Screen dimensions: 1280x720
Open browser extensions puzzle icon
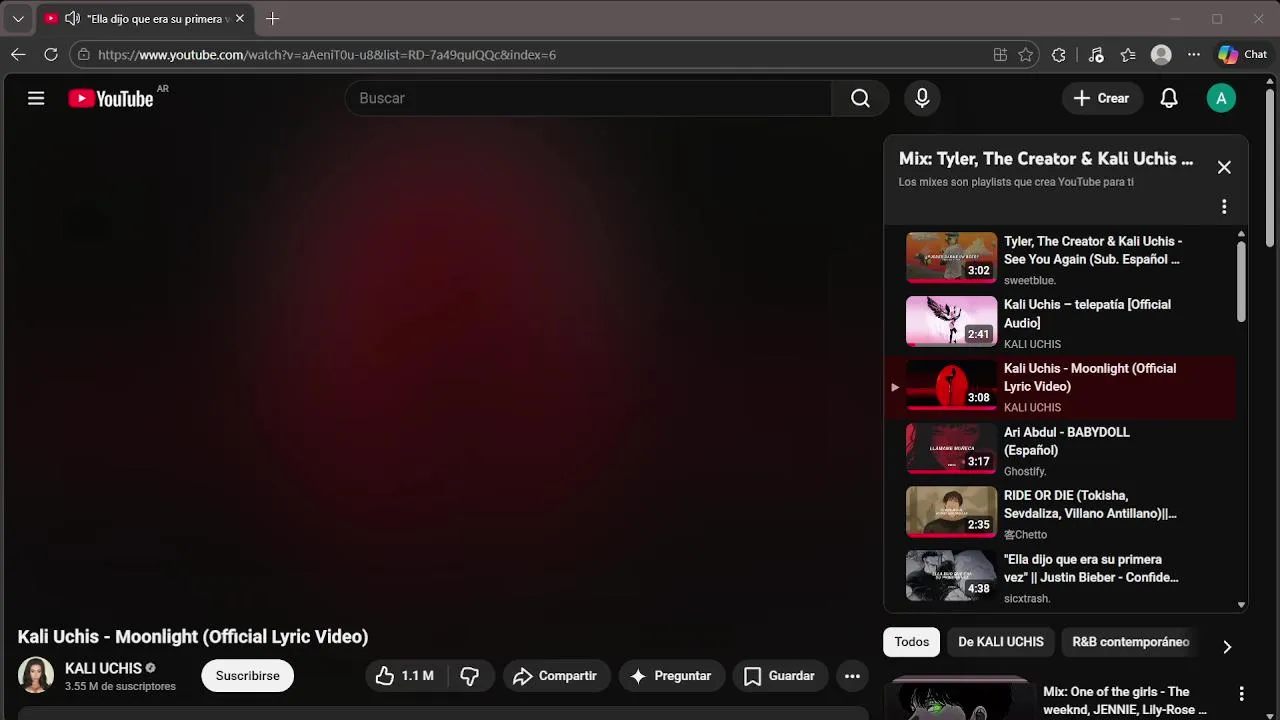[x=1059, y=55]
